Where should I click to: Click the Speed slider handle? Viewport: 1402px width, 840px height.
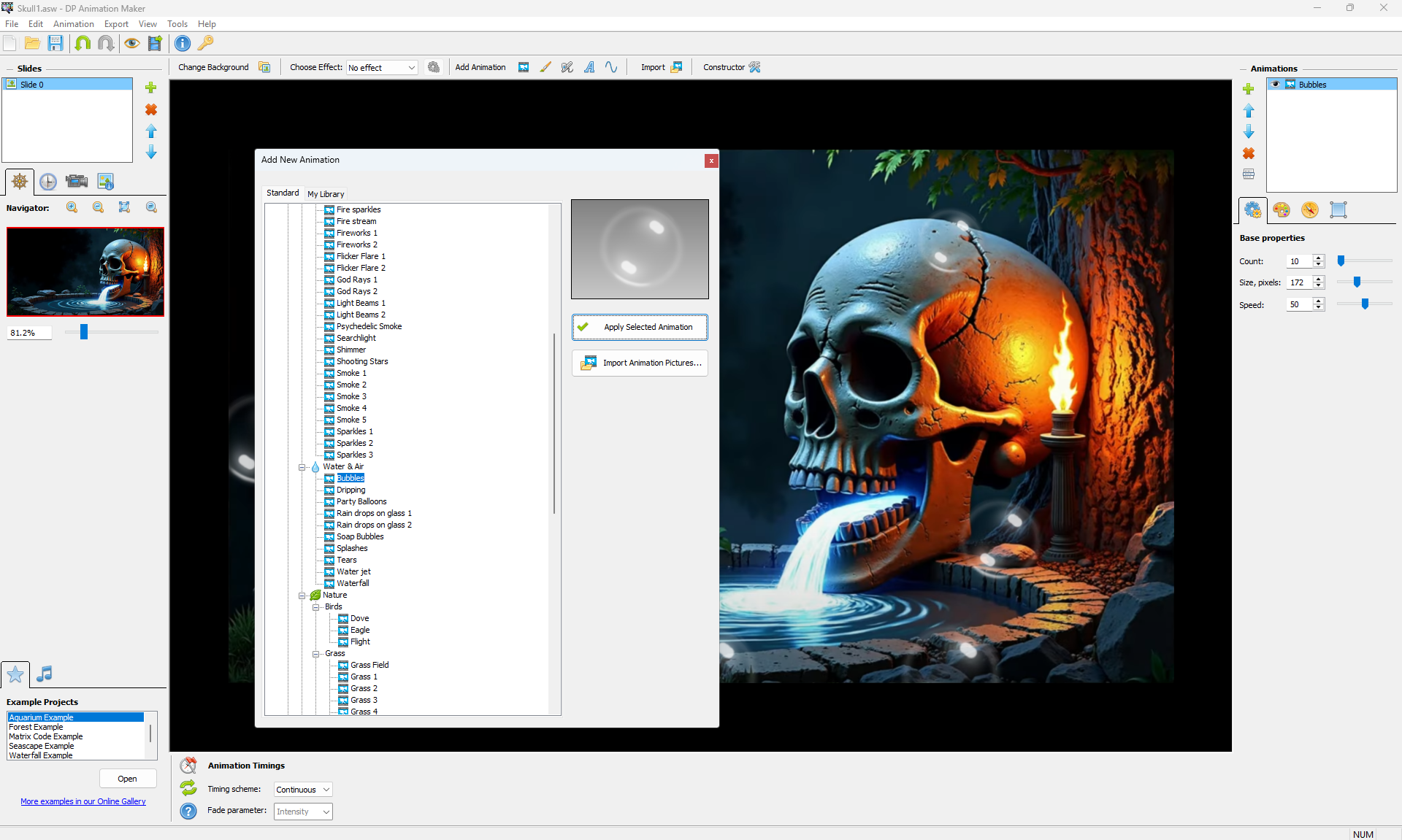[x=1365, y=304]
